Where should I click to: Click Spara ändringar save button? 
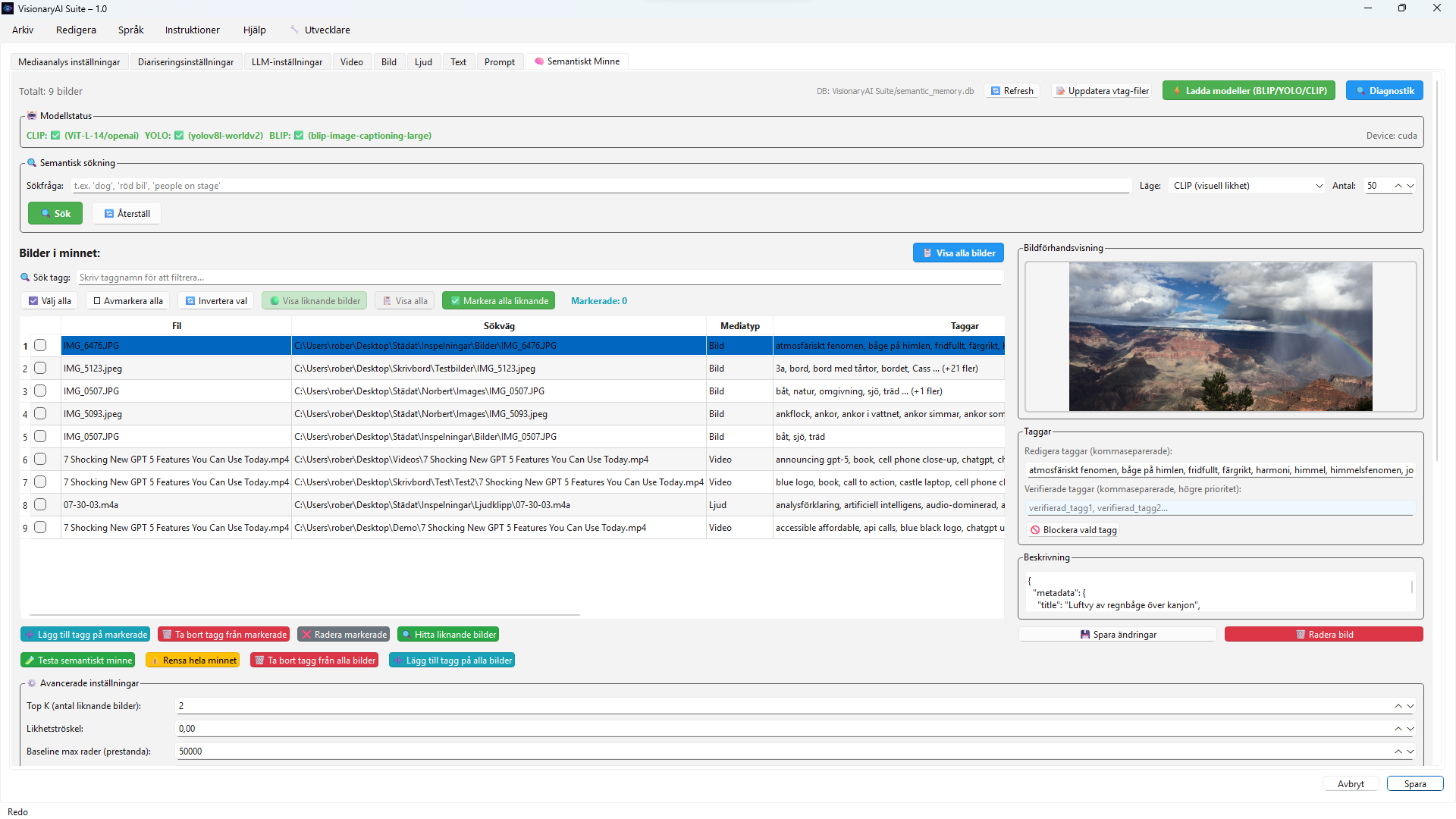click(x=1117, y=635)
